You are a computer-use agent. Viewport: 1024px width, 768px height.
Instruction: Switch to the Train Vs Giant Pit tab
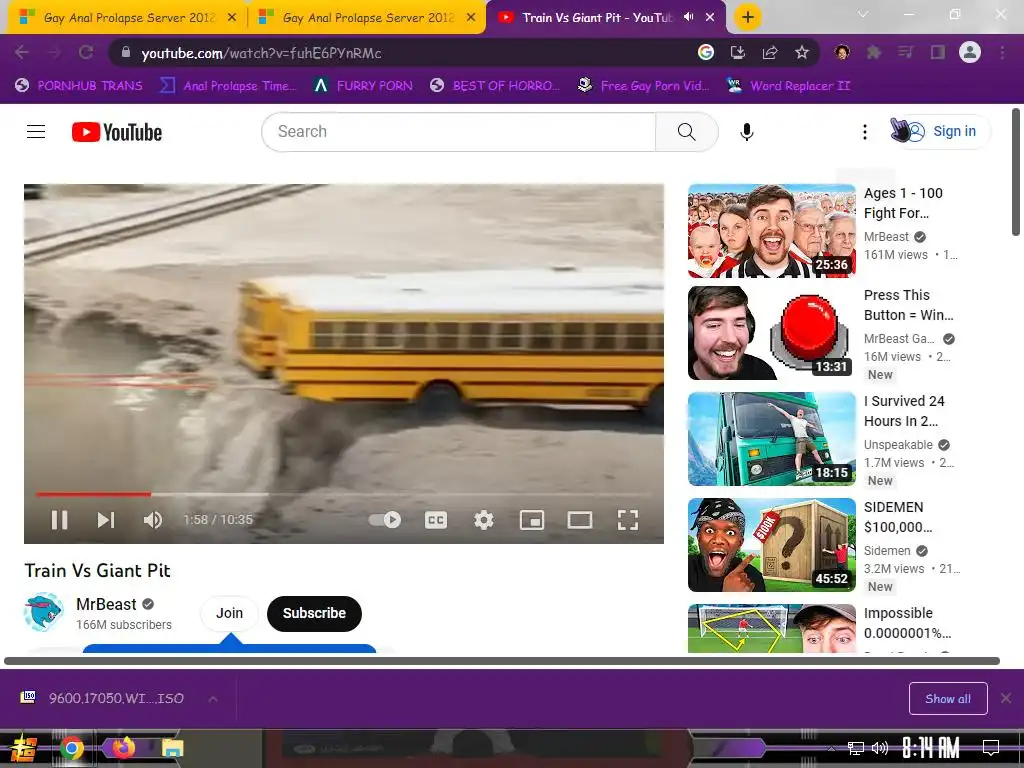coord(596,18)
